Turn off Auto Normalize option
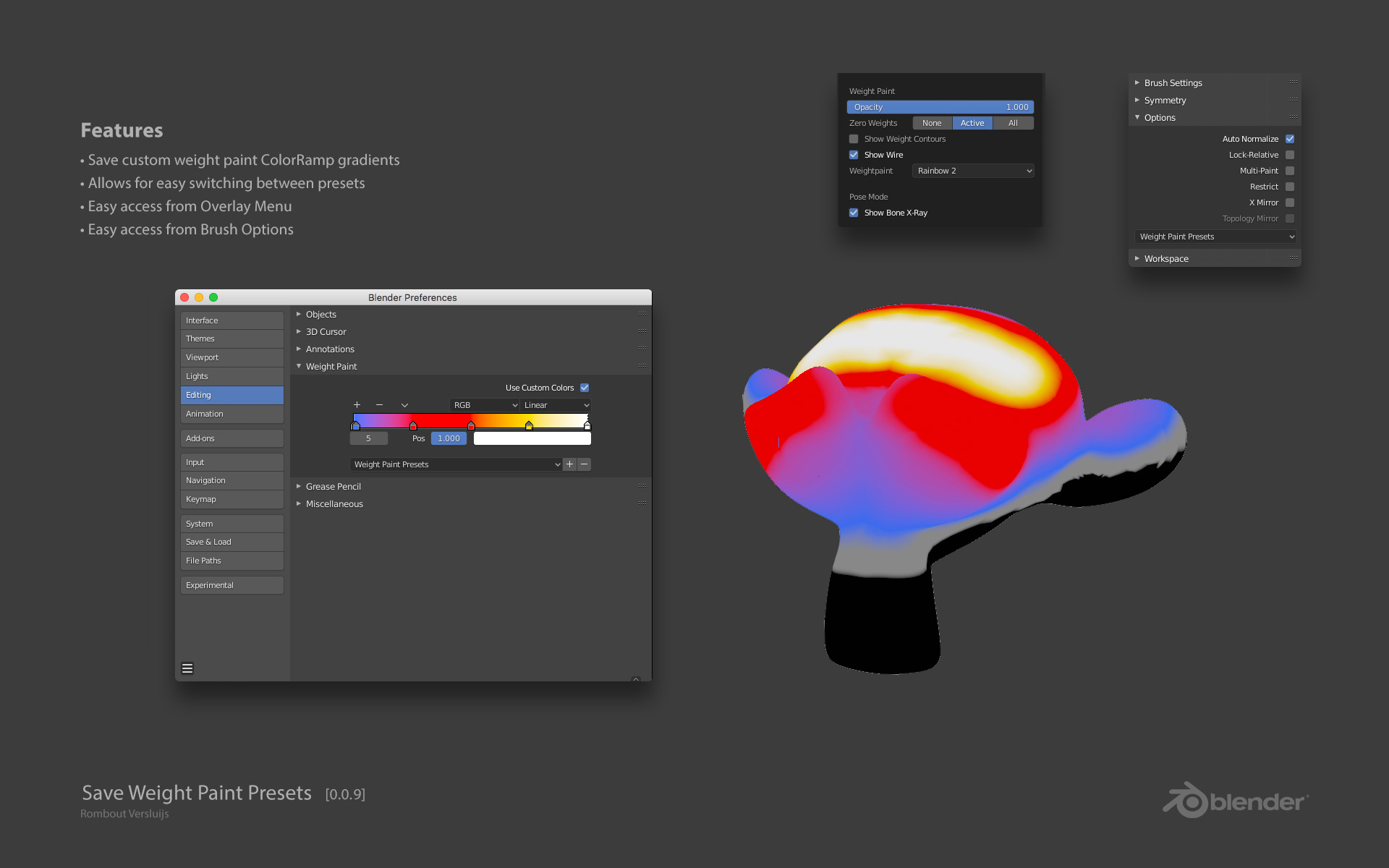 [1290, 139]
